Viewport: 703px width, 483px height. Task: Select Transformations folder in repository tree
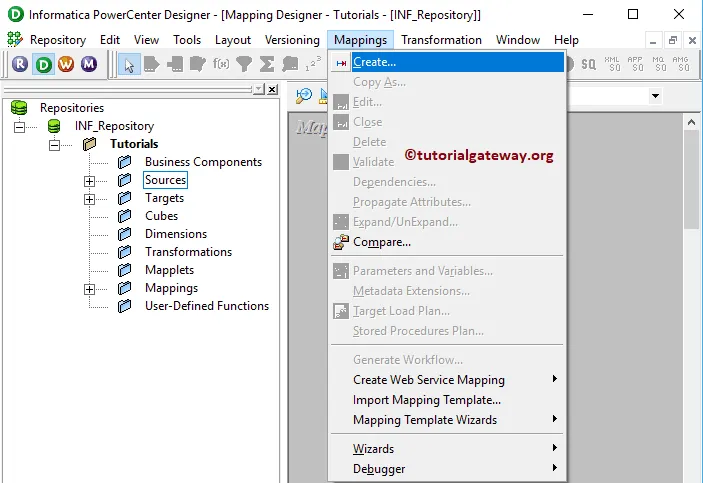(x=188, y=252)
